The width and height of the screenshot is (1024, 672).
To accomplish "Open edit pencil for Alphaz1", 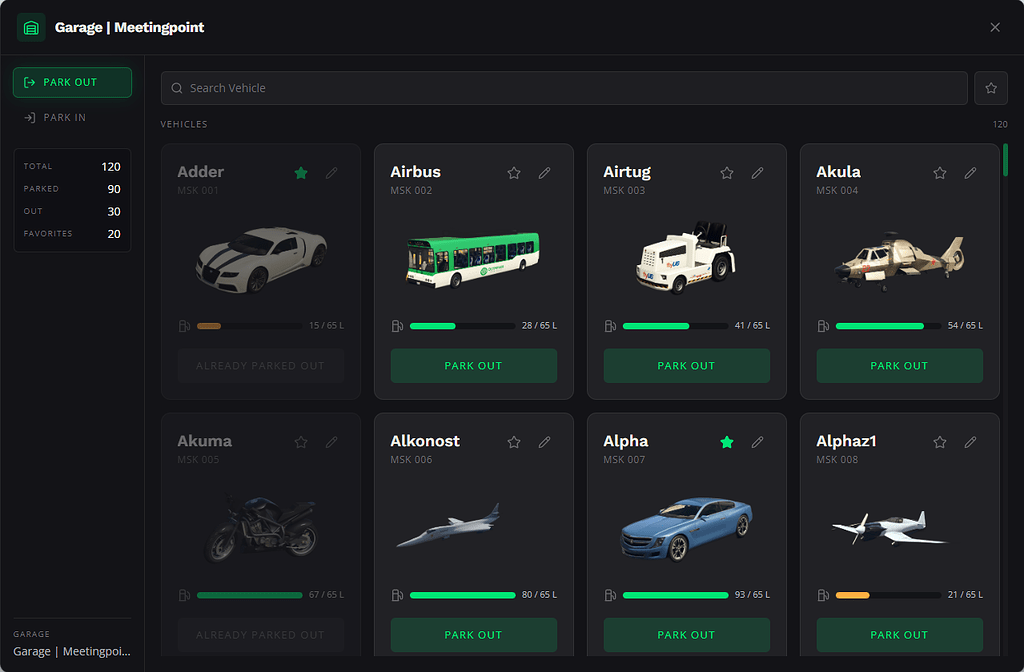I will 970,442.
